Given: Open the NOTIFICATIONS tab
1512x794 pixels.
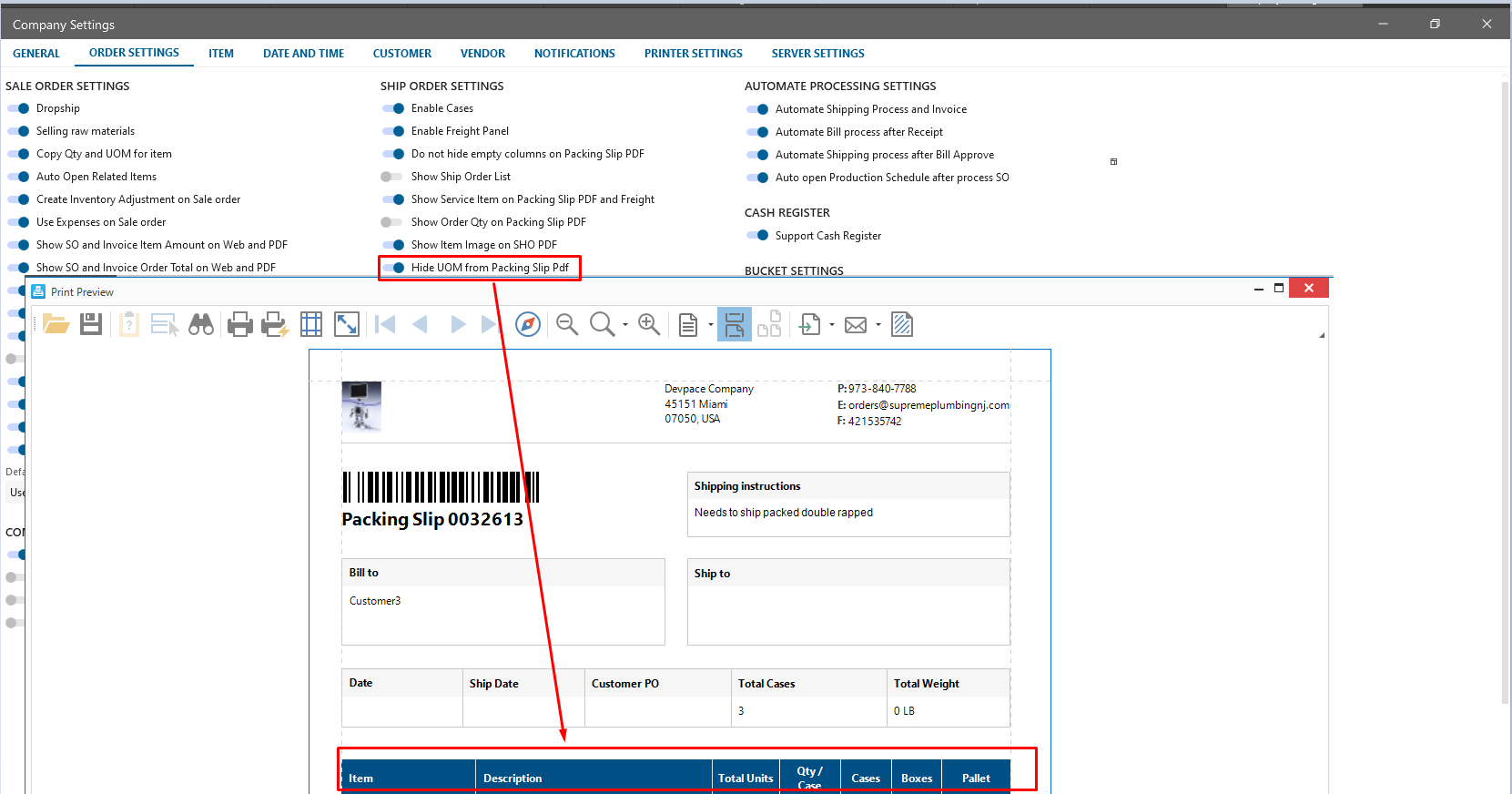Looking at the screenshot, I should tap(574, 54).
